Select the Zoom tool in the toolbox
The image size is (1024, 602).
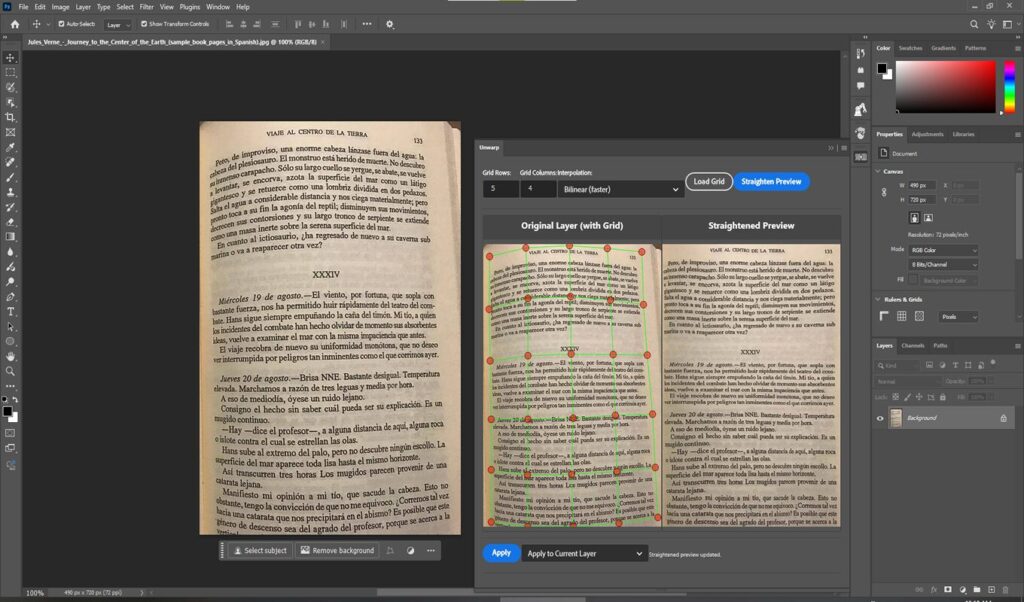click(10, 371)
